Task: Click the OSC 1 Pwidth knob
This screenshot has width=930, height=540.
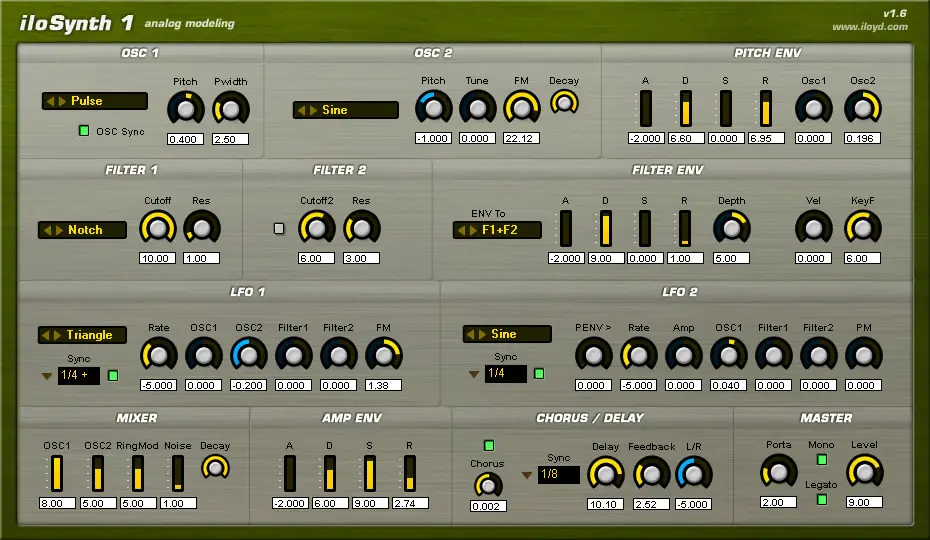Action: pos(231,109)
